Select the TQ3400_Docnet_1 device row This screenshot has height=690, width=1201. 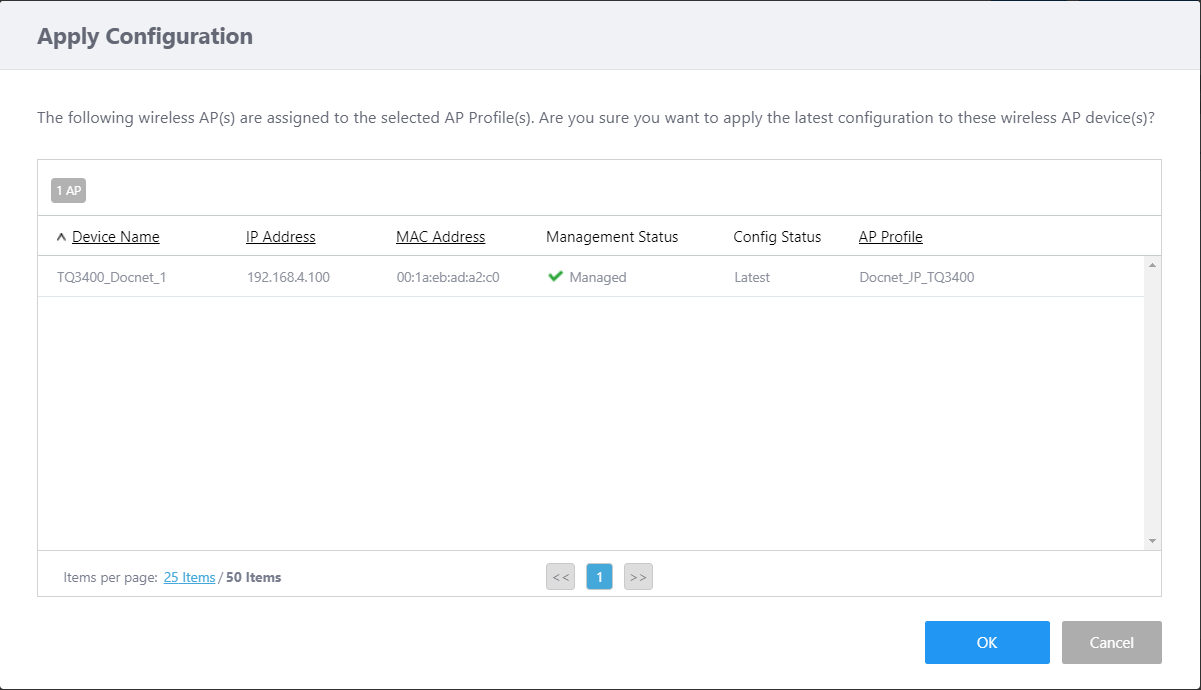click(111, 277)
